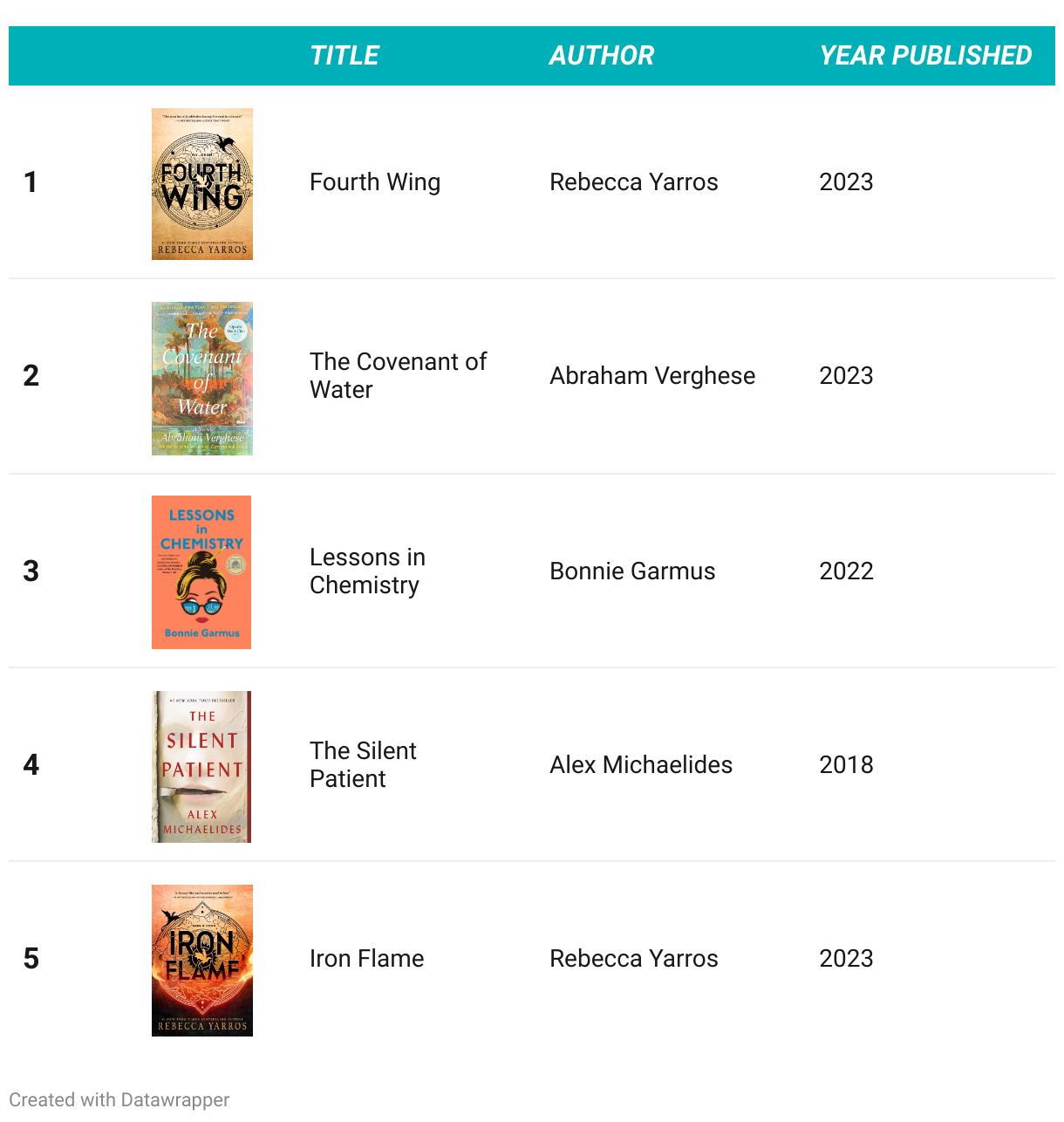
Task: Click the Fourth Wing book cover
Action: 202,184
